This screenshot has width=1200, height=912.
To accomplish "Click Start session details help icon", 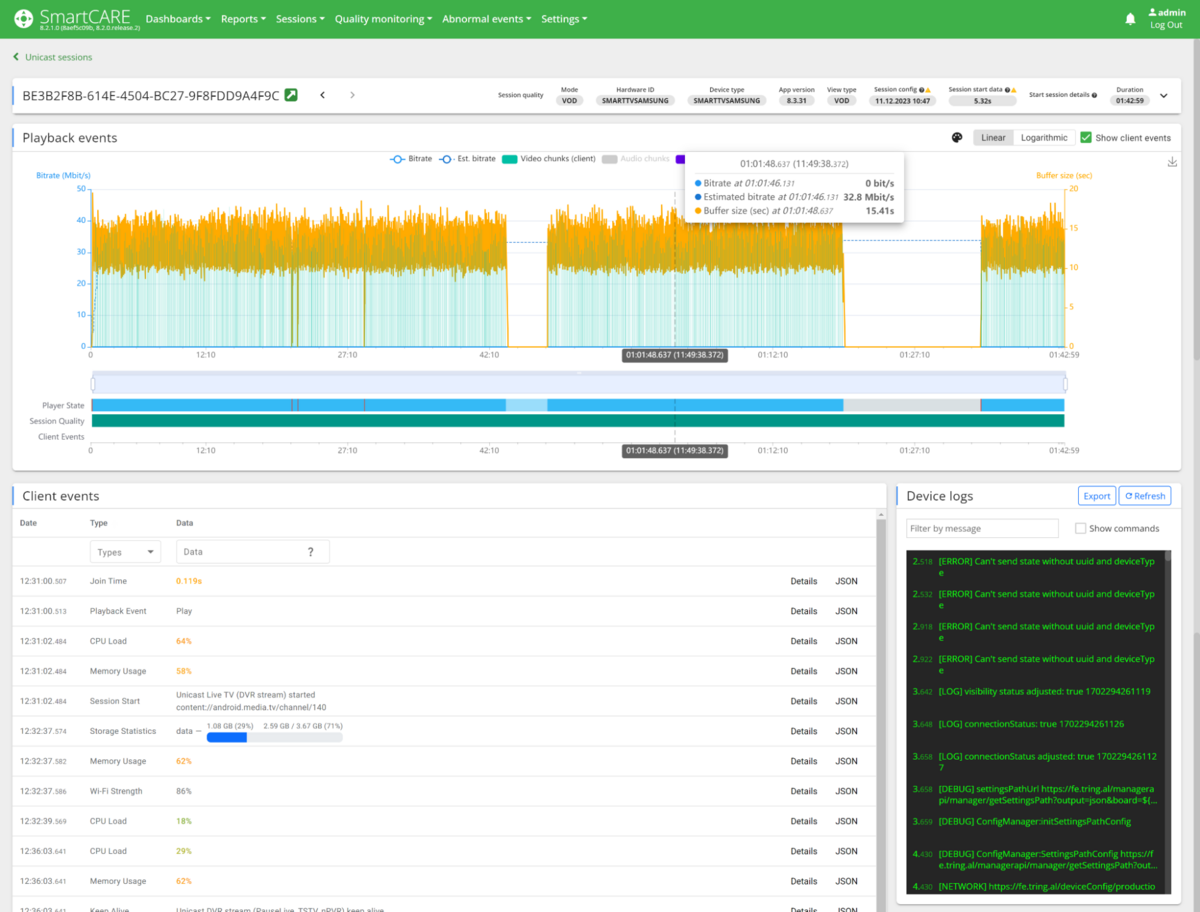I will (x=1094, y=95).
